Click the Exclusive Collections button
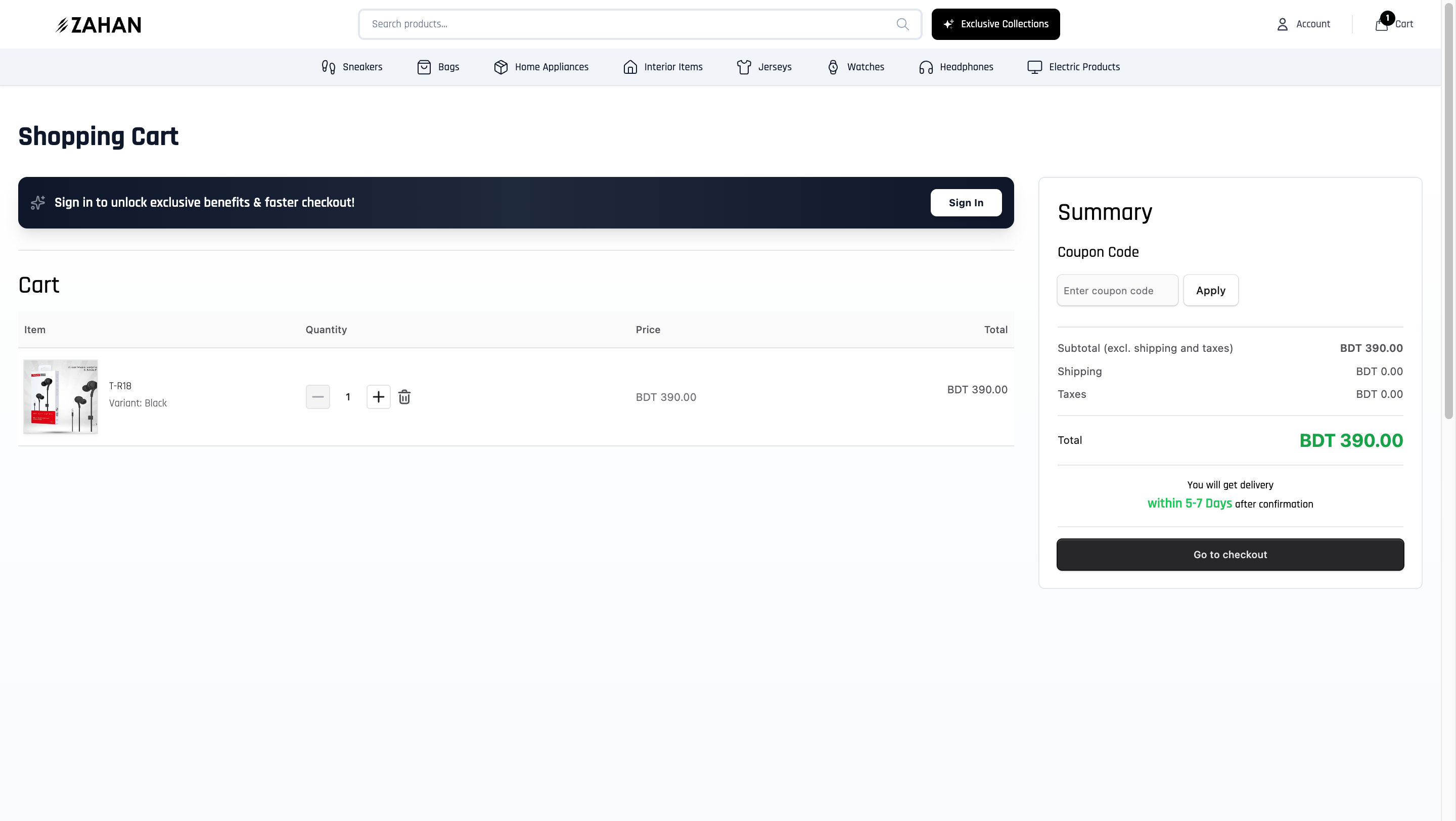This screenshot has height=821, width=1456. [995, 24]
